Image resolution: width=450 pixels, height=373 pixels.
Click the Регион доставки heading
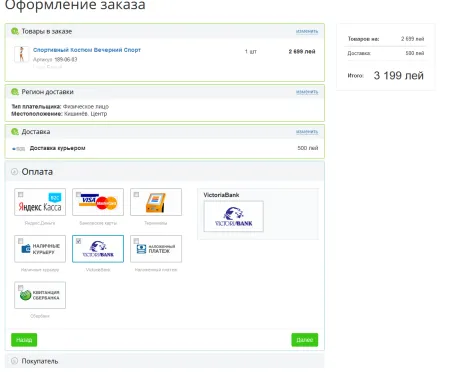(47, 92)
